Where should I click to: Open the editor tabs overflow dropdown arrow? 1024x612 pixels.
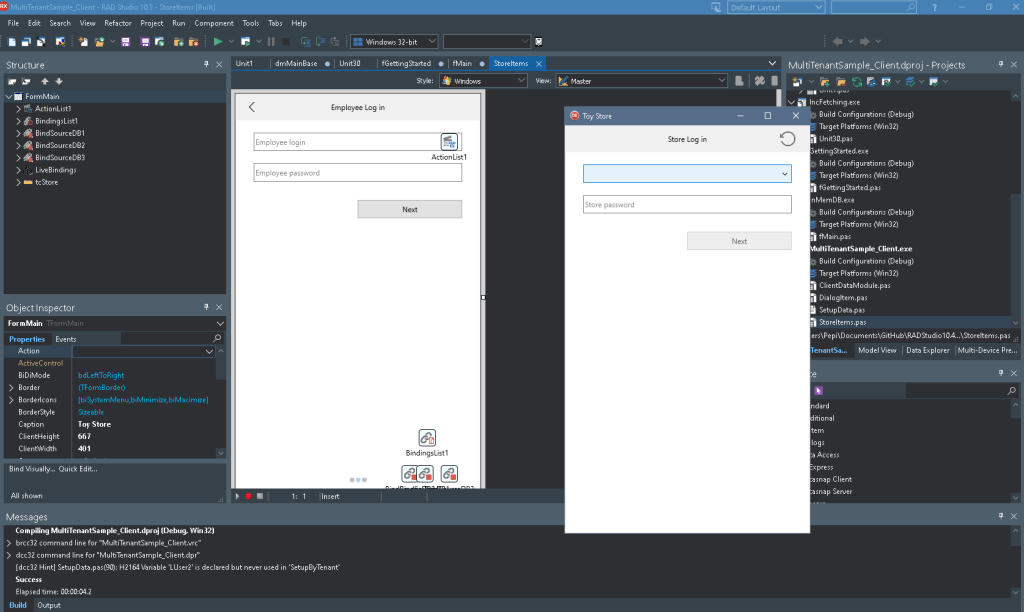(772, 63)
